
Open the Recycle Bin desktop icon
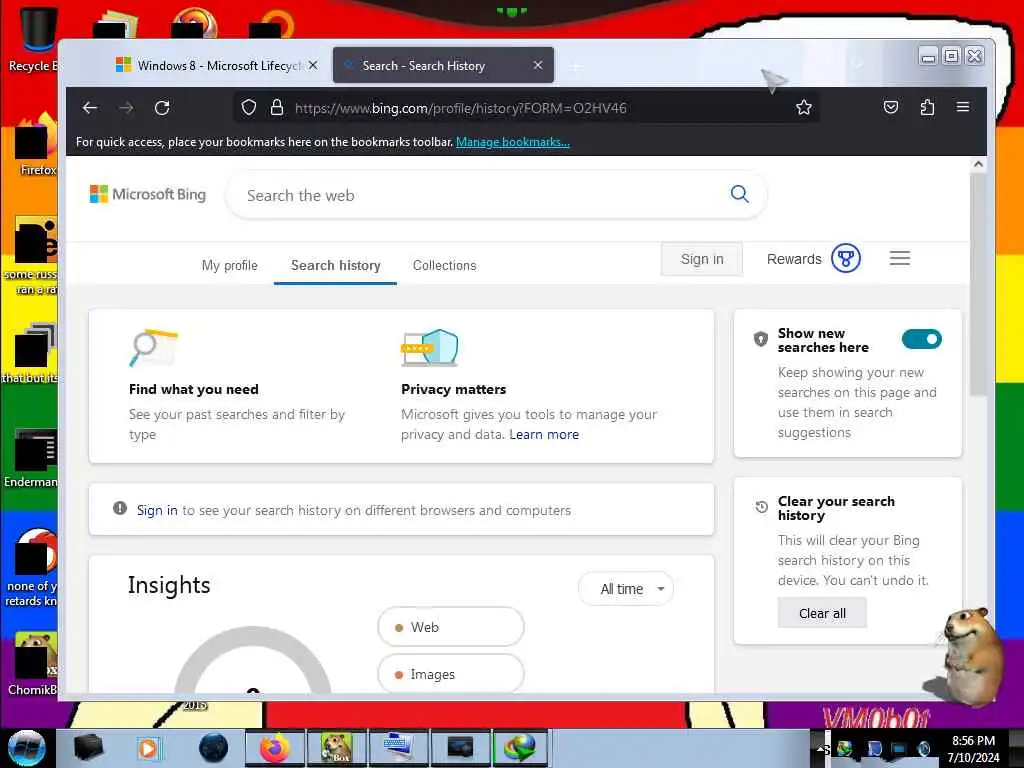pos(38,39)
